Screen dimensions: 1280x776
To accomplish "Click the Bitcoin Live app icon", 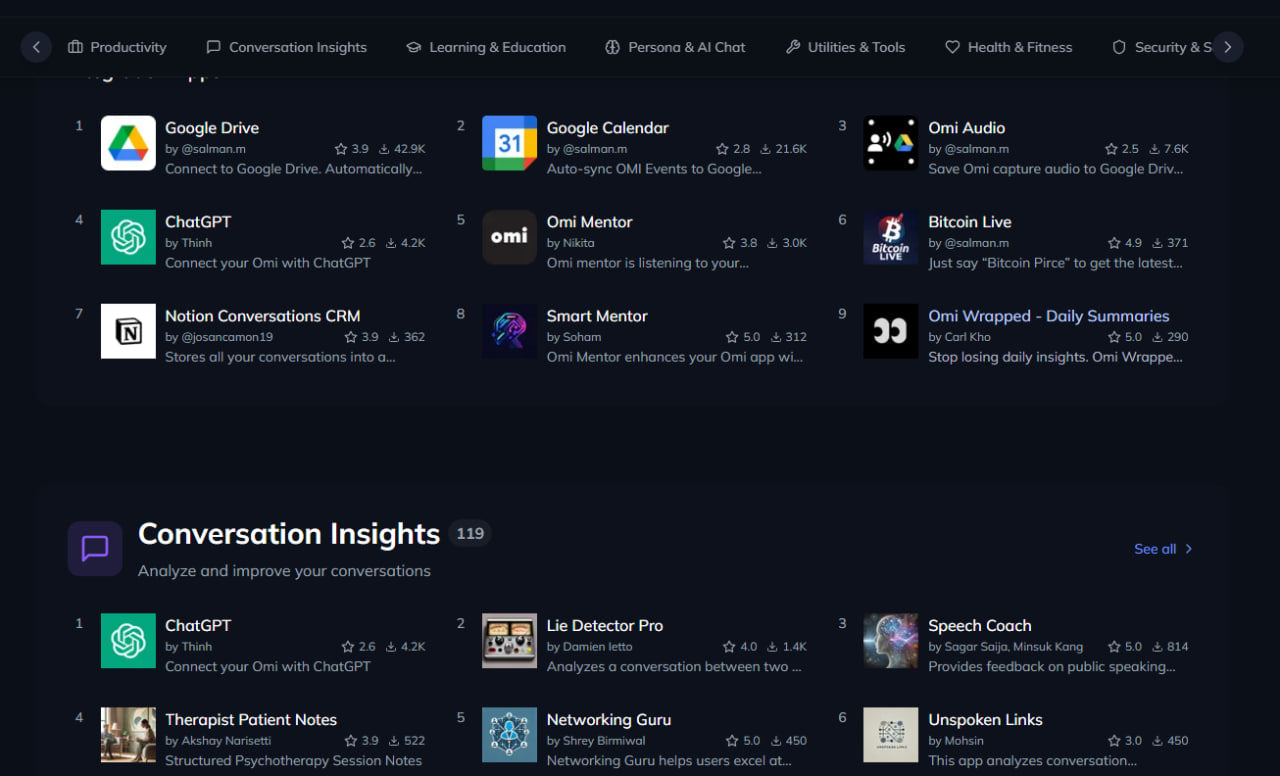I will click(889, 237).
